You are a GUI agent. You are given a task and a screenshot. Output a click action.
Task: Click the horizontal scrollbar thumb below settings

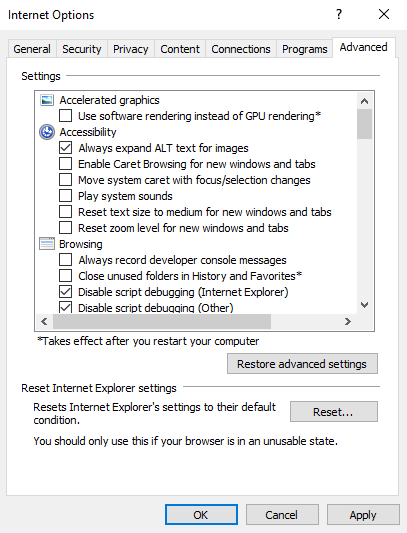(x=162, y=322)
